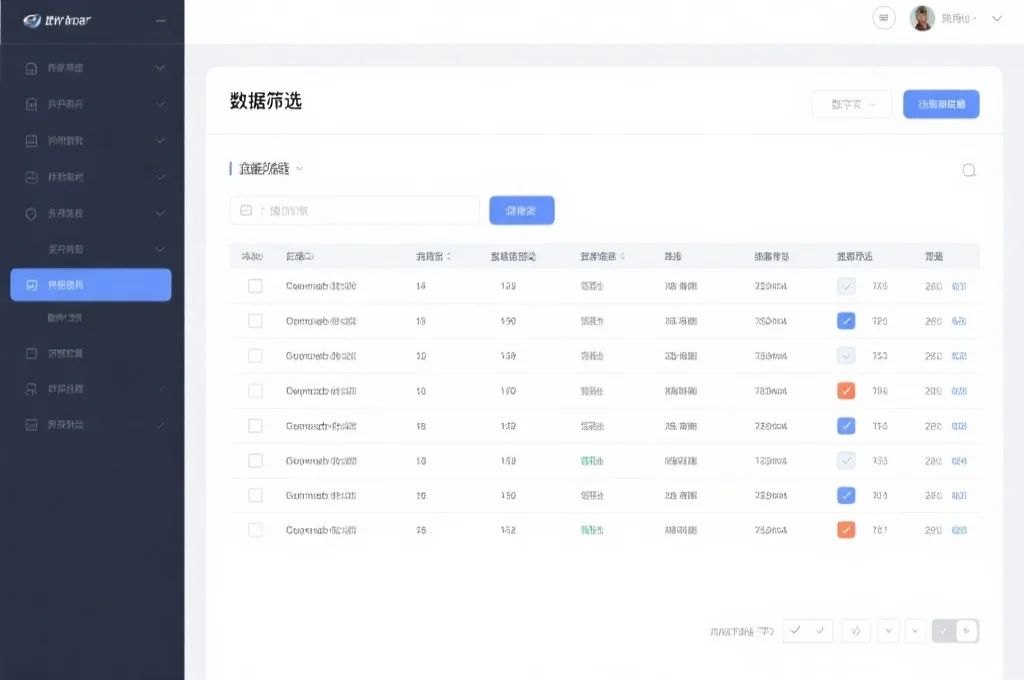The width and height of the screenshot is (1024, 680).
Task: Open the account dropdown next to the avatar
Action: pos(994,17)
